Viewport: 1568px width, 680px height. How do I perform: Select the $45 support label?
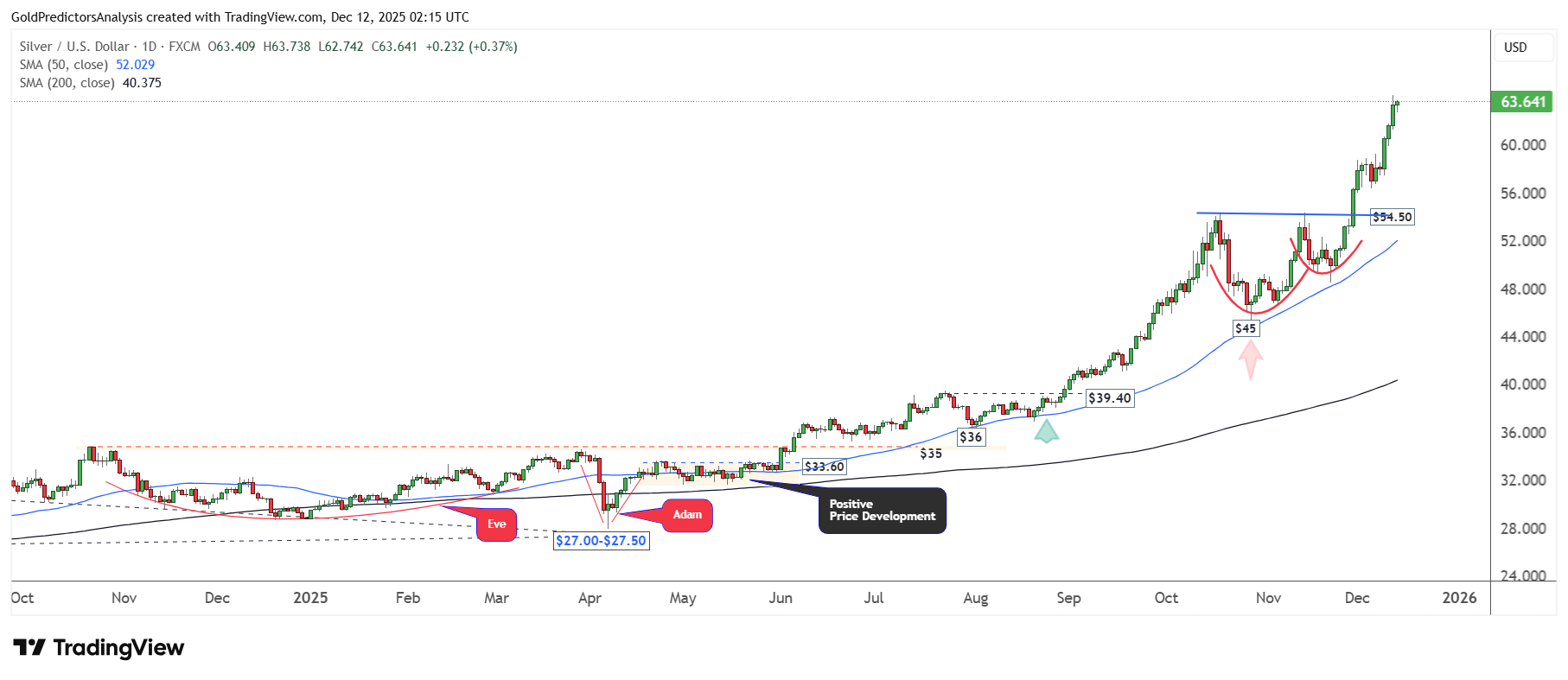pyautogui.click(x=1246, y=328)
